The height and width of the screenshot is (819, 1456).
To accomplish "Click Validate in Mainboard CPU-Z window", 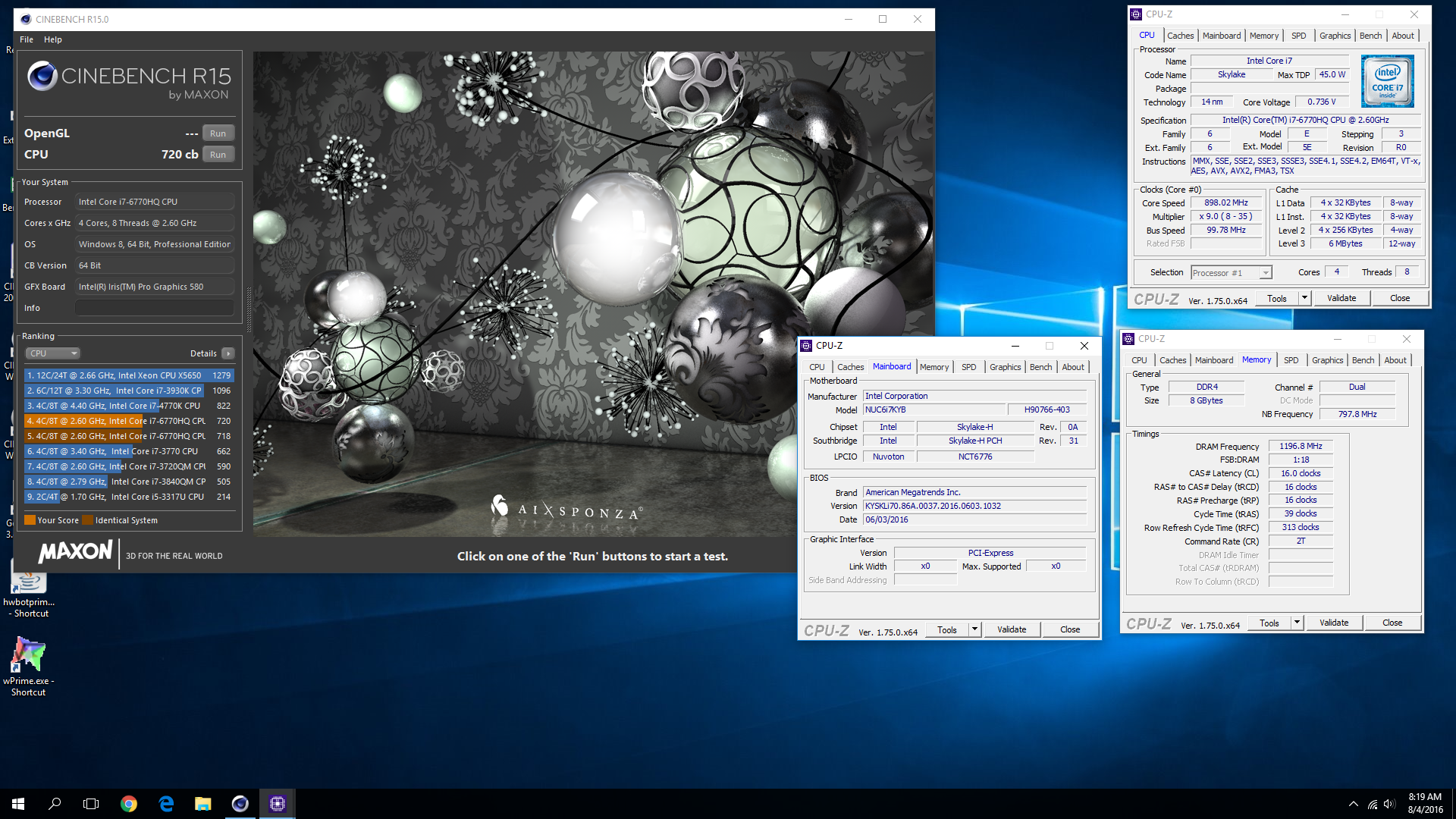I will (x=1012, y=629).
